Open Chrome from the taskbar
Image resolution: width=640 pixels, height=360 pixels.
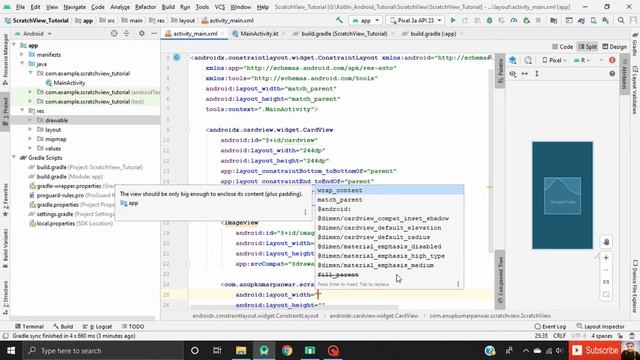point(287,350)
